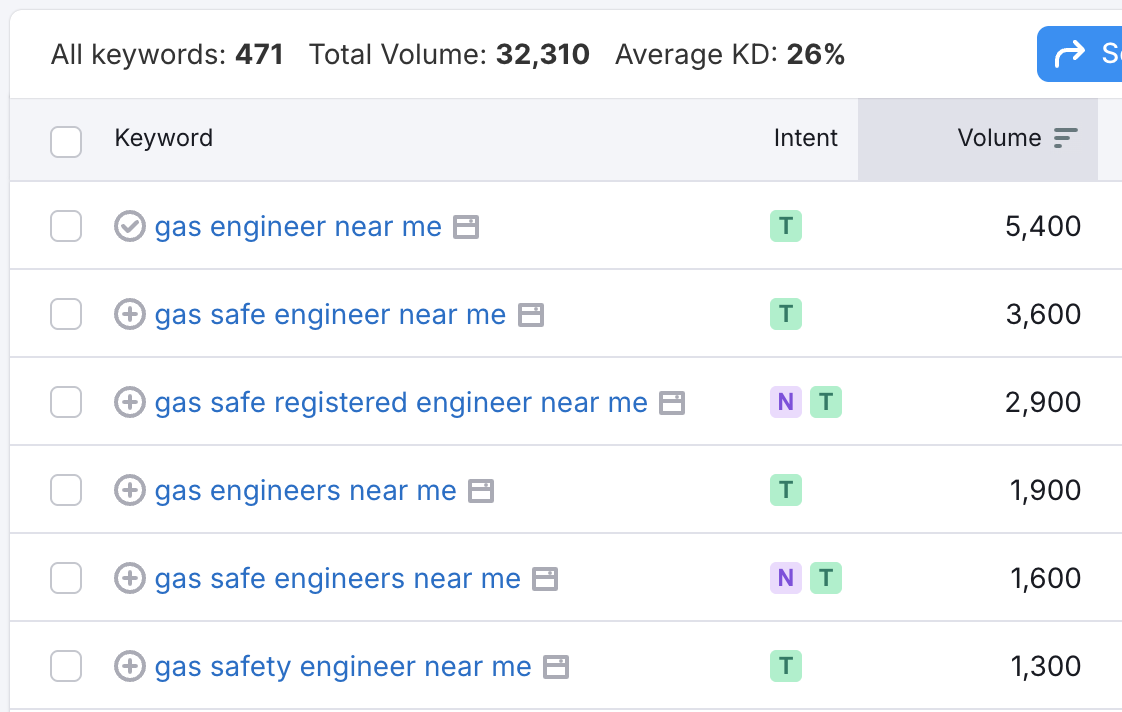Click the "All keywords: 471" count text
Viewport: 1122px width, 712px height.
(166, 55)
